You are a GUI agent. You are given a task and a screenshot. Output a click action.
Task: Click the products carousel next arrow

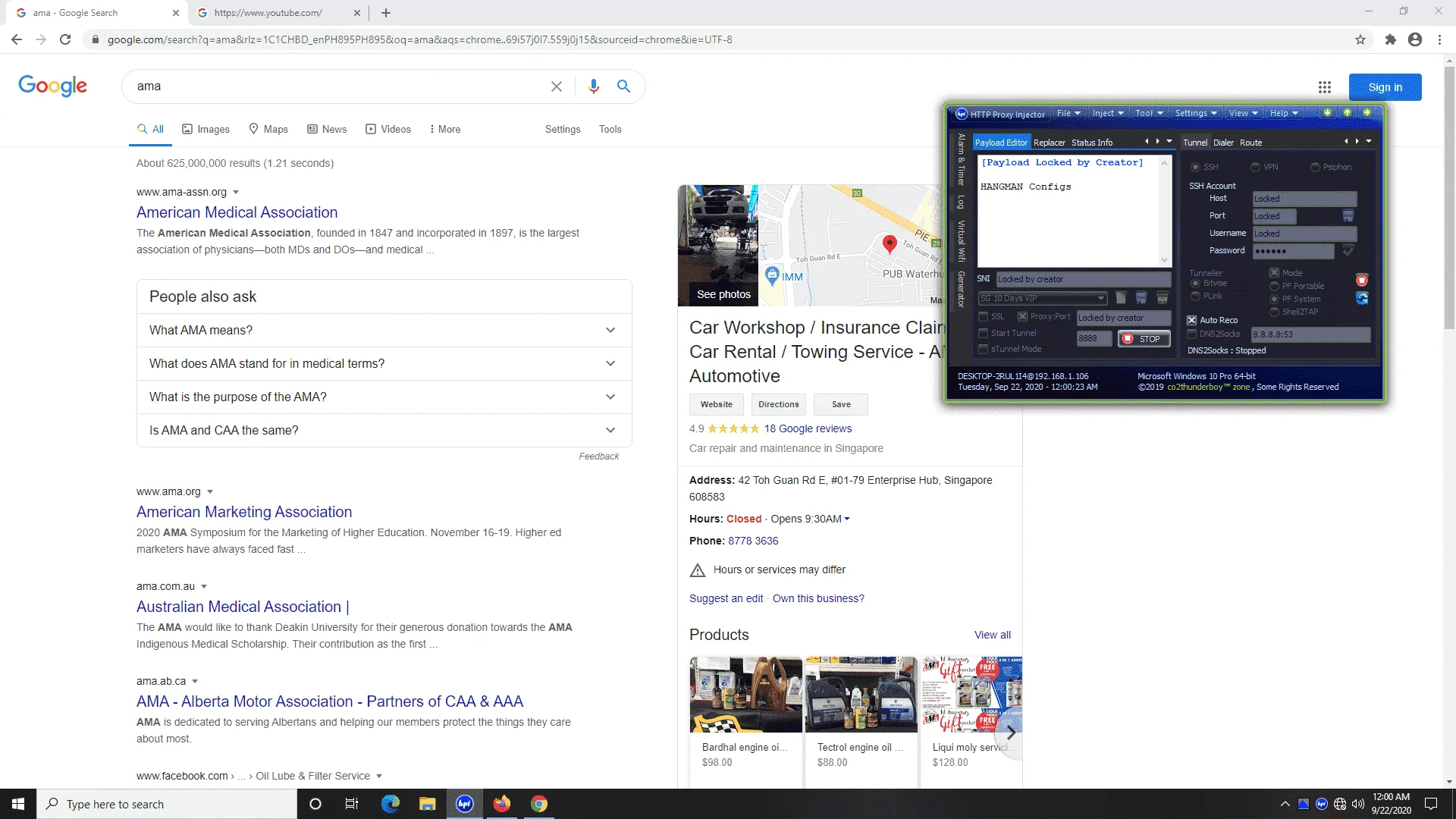(1011, 733)
